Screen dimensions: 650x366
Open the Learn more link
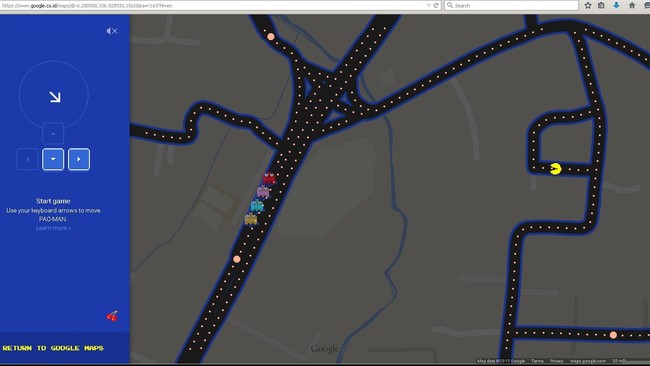click(x=53, y=228)
